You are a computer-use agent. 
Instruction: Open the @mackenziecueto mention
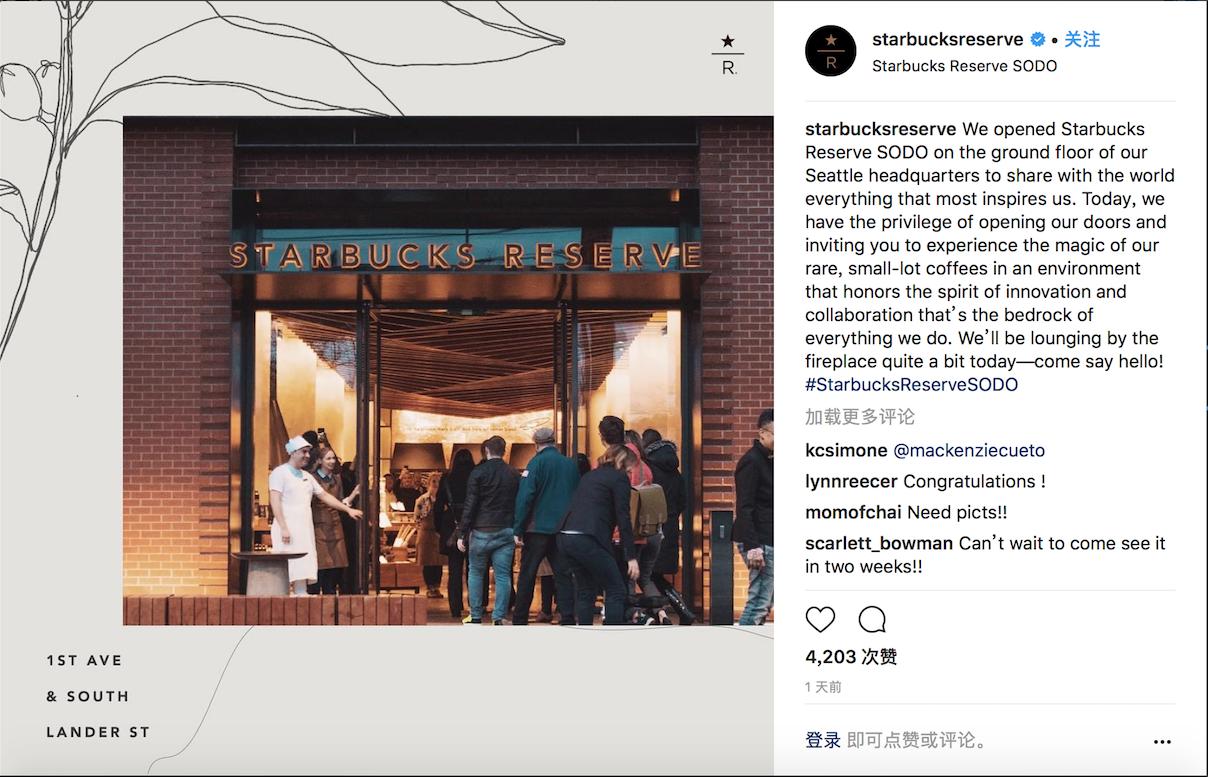click(969, 450)
